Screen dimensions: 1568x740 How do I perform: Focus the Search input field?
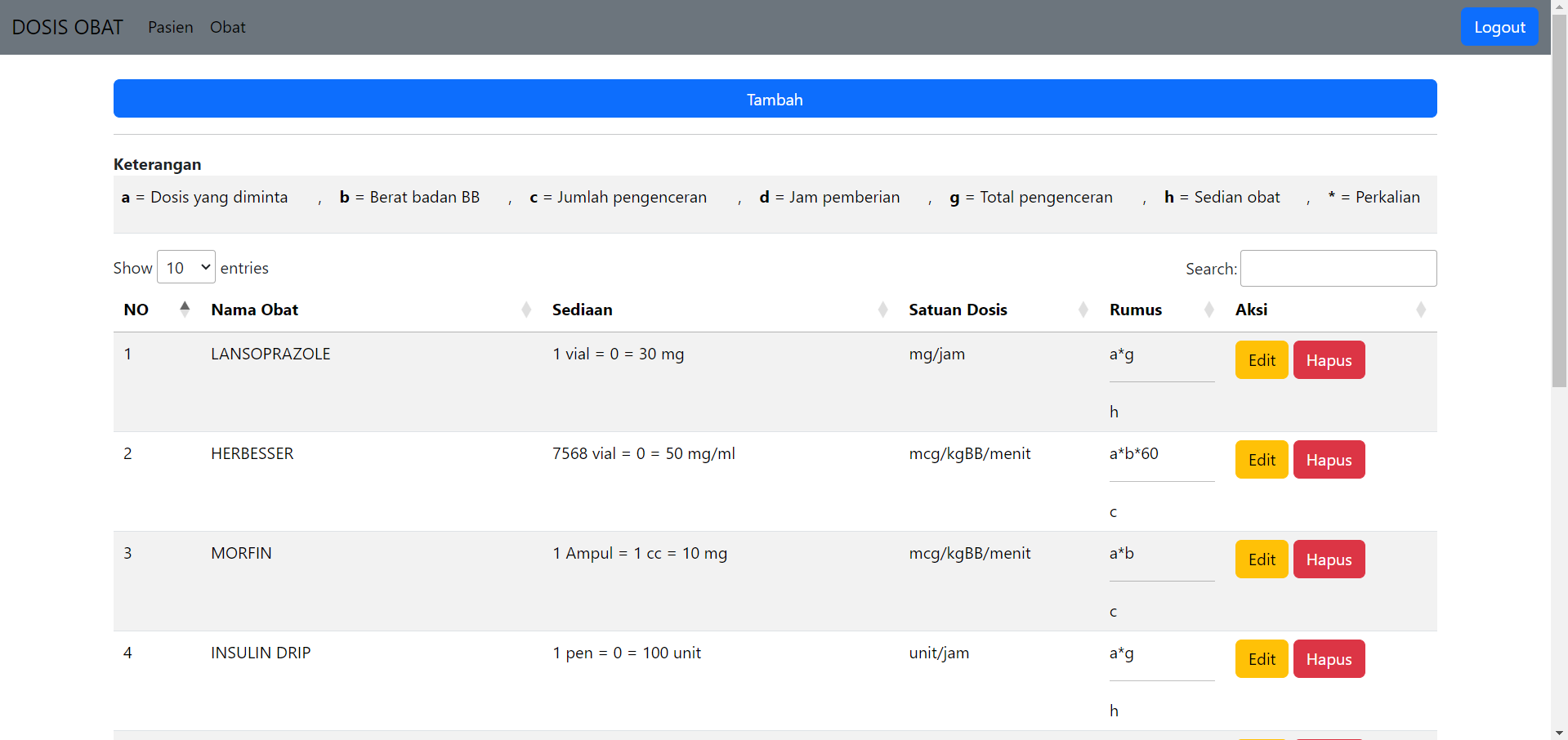click(1338, 269)
